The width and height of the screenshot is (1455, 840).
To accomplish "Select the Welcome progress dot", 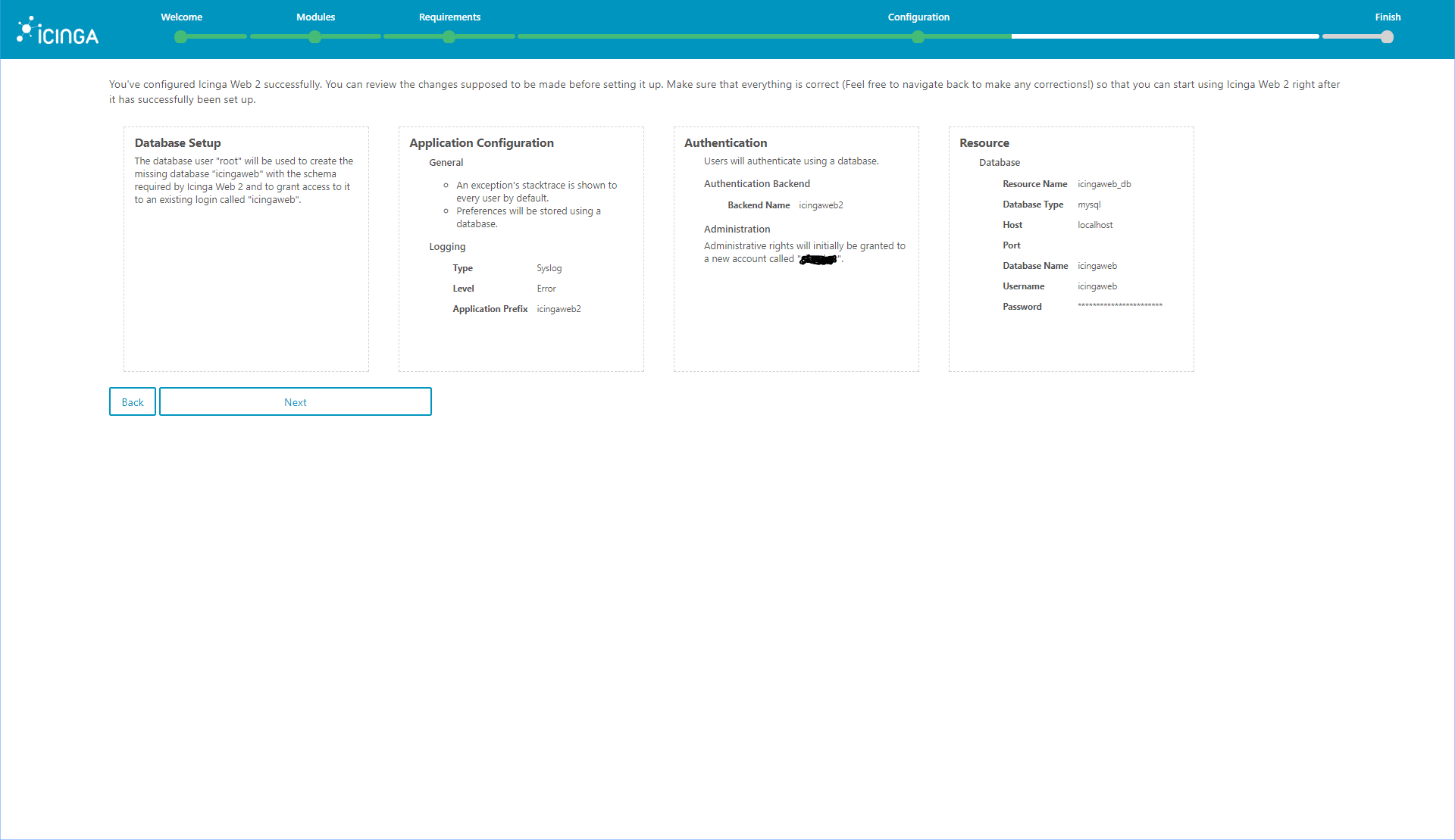I will pos(180,36).
